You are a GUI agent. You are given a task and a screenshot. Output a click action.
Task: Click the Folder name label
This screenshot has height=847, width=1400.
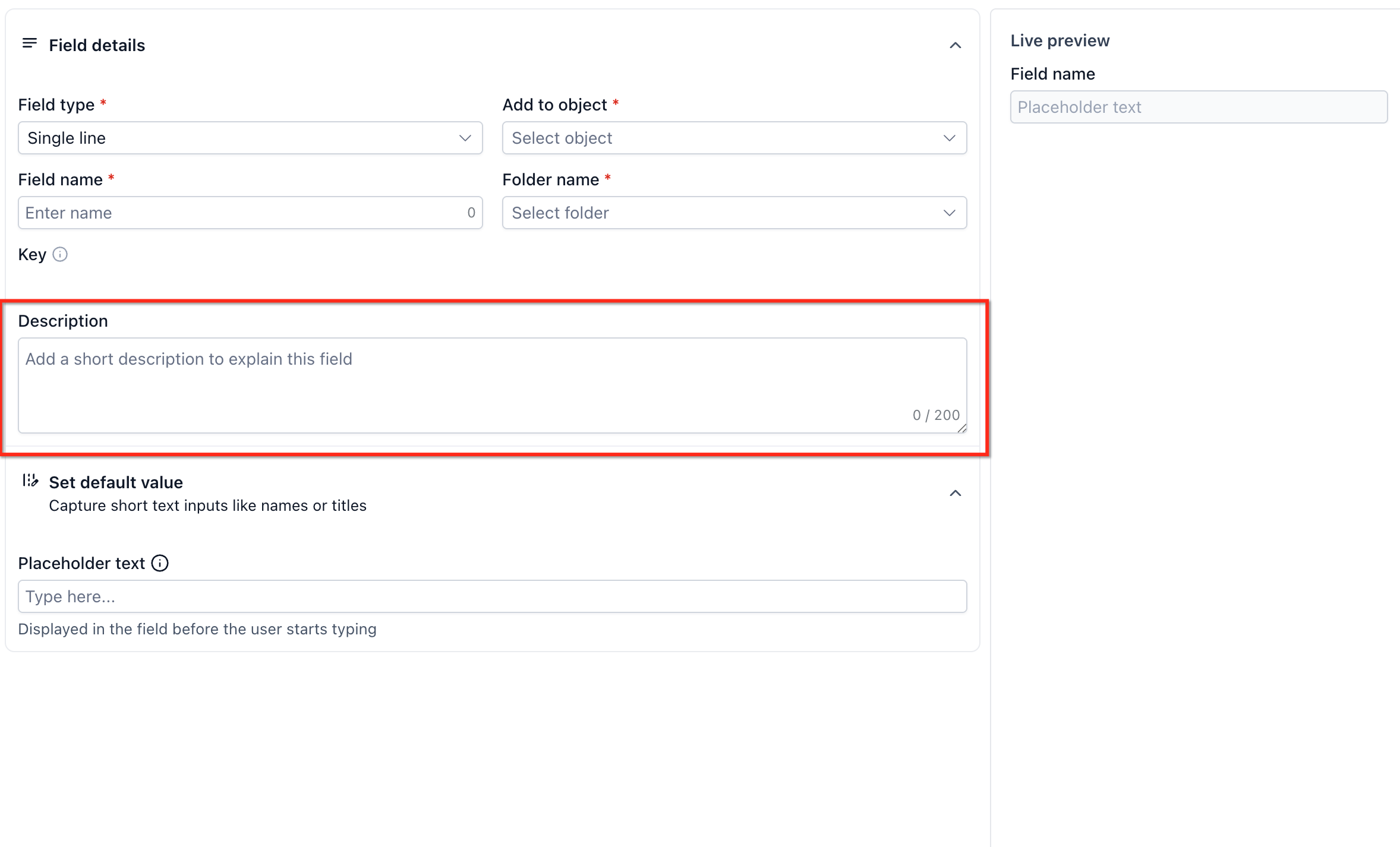(550, 179)
